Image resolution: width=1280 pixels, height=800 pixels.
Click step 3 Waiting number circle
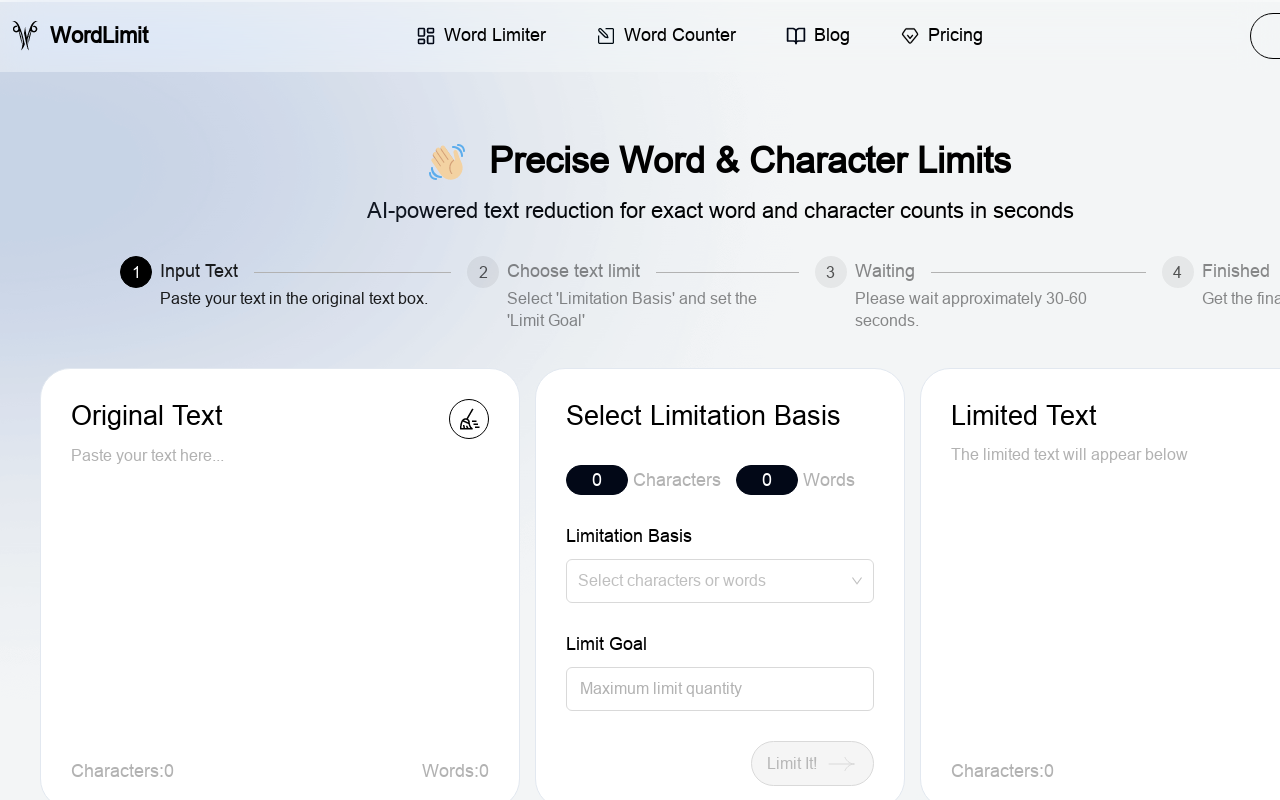coord(830,272)
